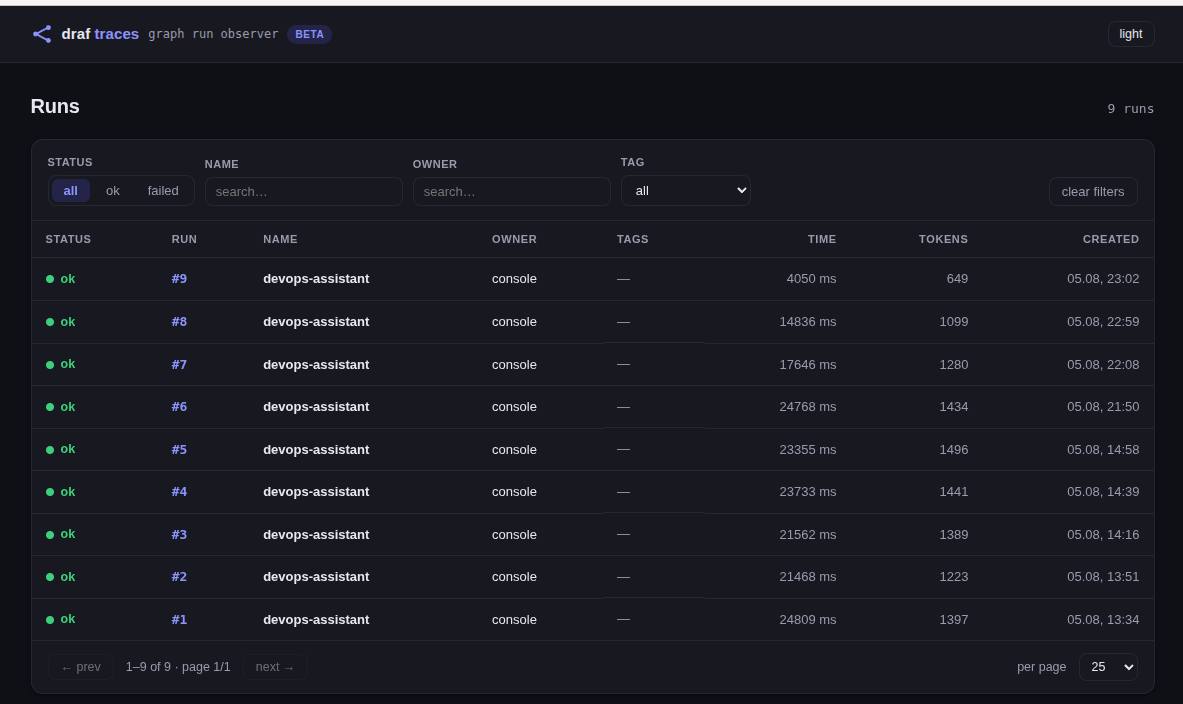Screen dimensions: 1183x704
Task: Click created date 05.08, 13:34
Action: tap(1103, 619)
